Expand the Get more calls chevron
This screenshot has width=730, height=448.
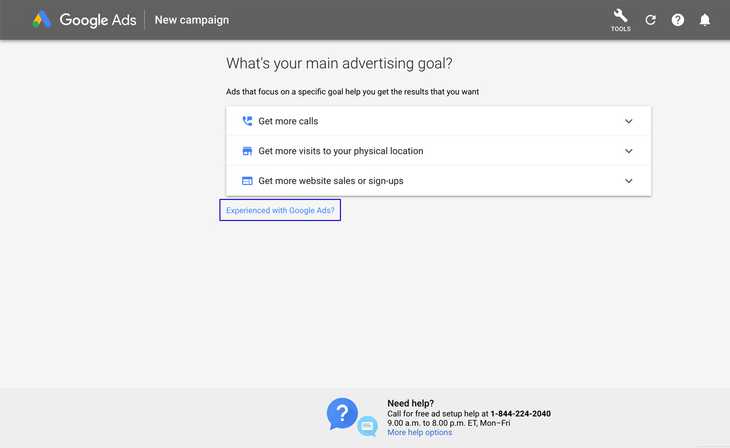(x=629, y=121)
